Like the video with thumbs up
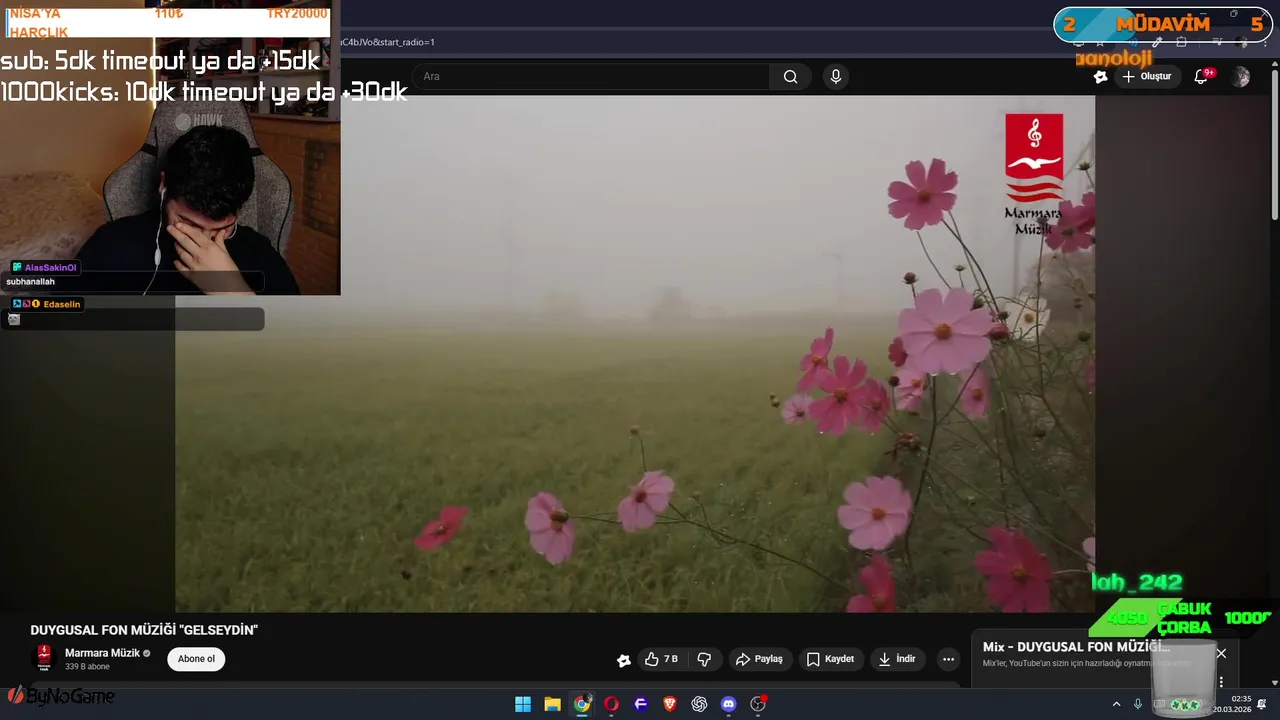Screen dimensions: 1280x720 click(662, 659)
